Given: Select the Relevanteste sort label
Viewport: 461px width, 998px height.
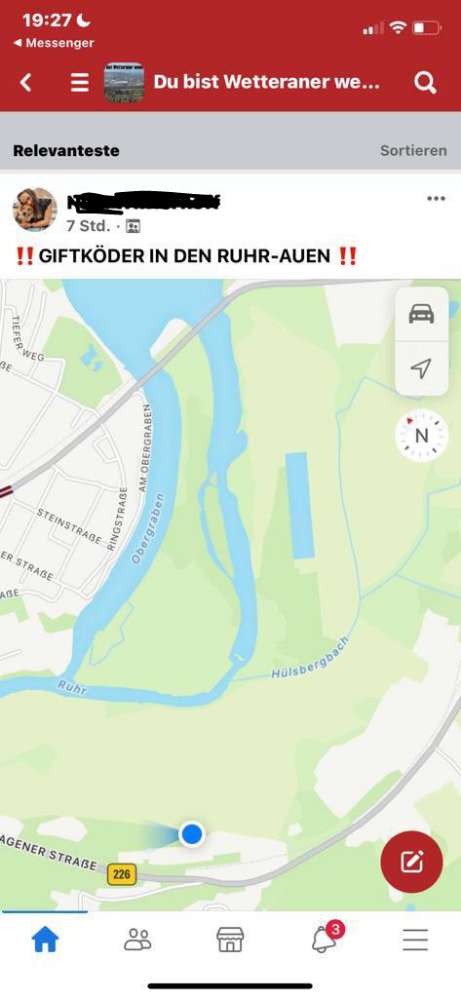Looking at the screenshot, I should click(x=66, y=151).
